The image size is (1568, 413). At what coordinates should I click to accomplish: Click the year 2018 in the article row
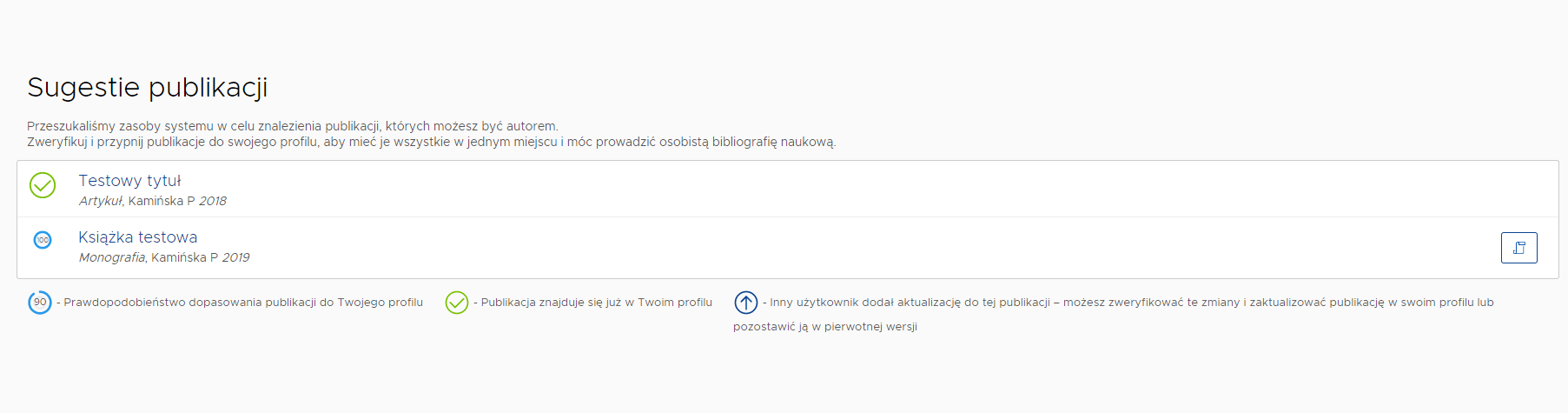pos(213,201)
